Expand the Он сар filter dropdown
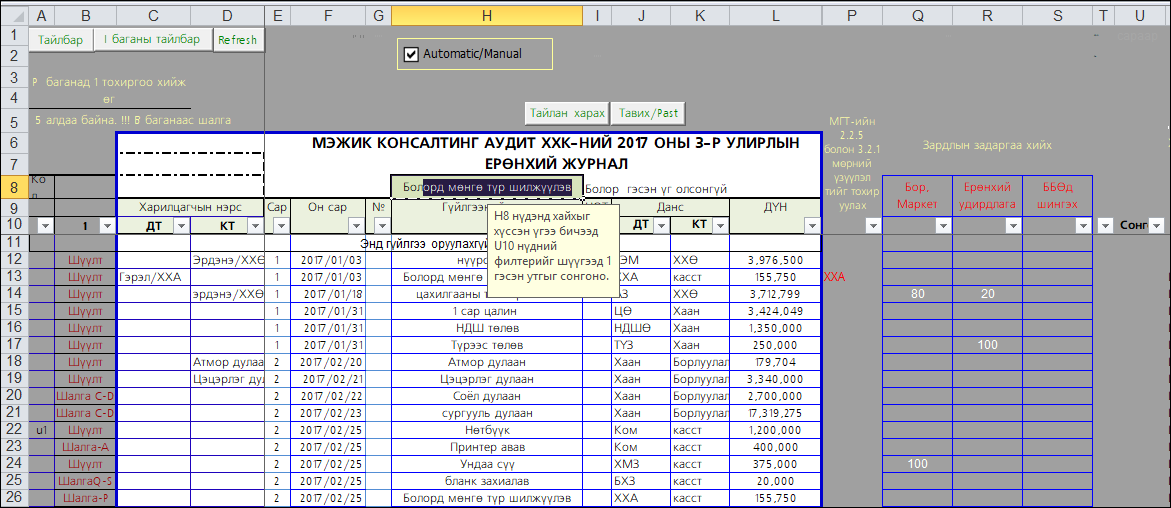This screenshot has height=508, width=1171. [356, 227]
